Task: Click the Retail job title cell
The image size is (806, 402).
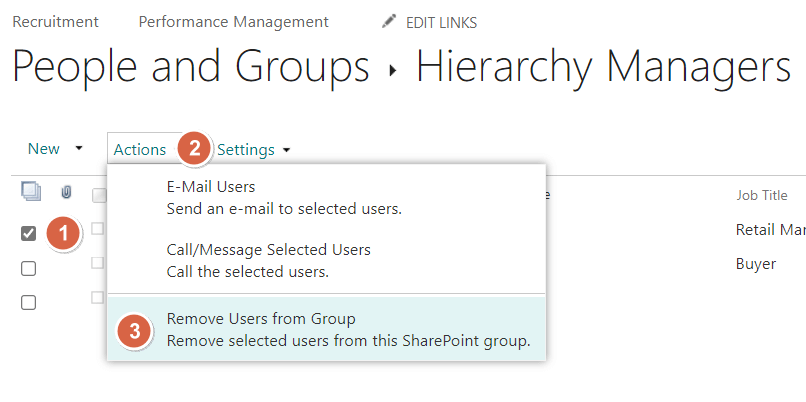Action: 771,230
